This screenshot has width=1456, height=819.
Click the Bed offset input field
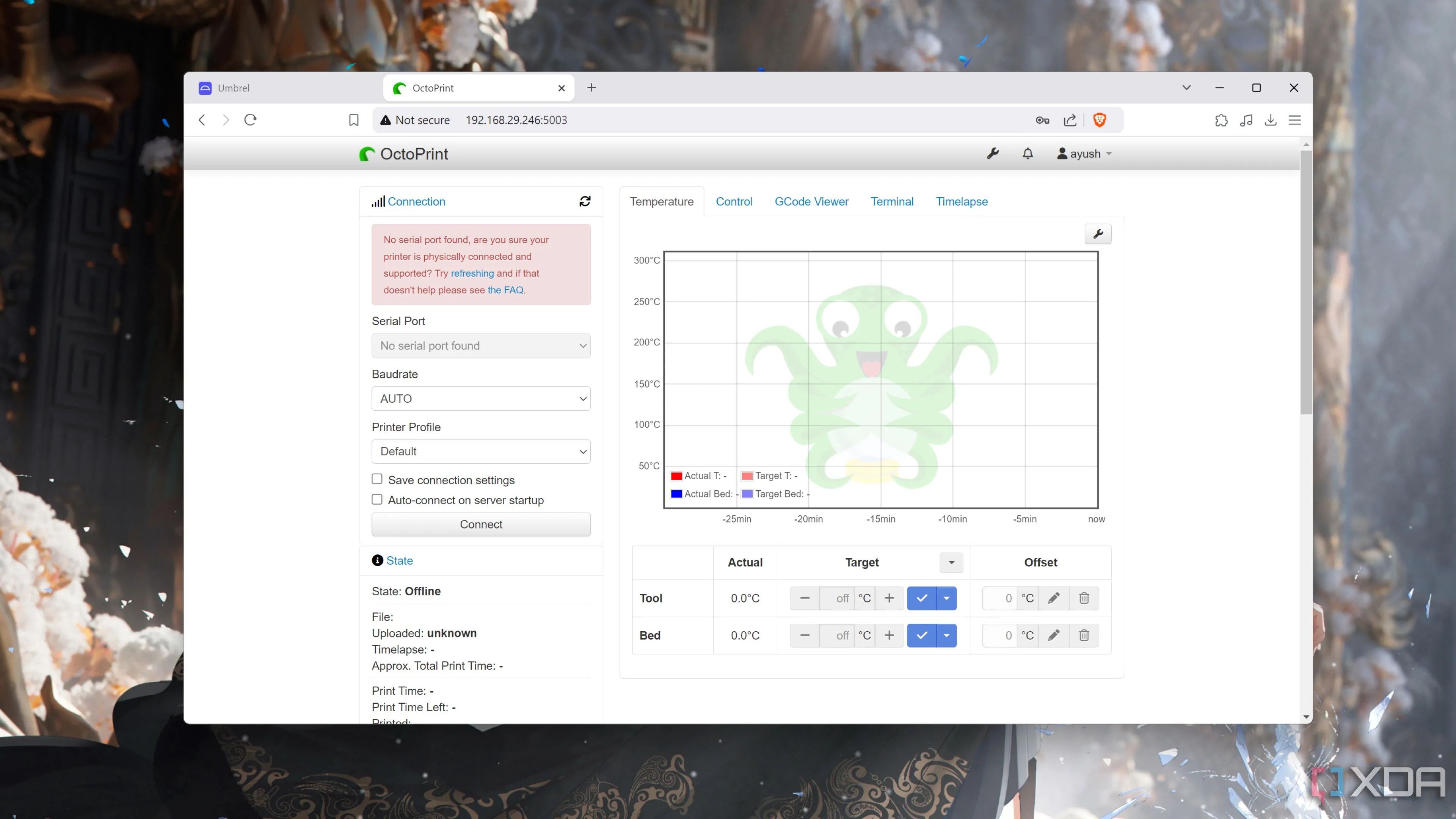999,635
